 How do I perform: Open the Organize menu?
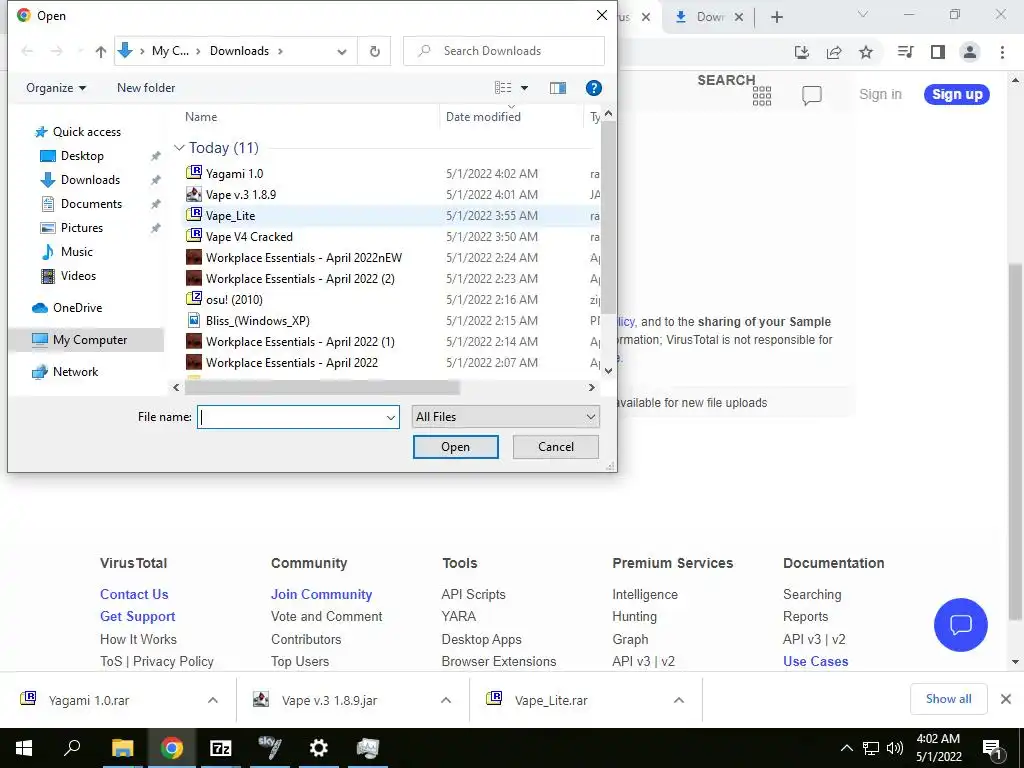[56, 88]
